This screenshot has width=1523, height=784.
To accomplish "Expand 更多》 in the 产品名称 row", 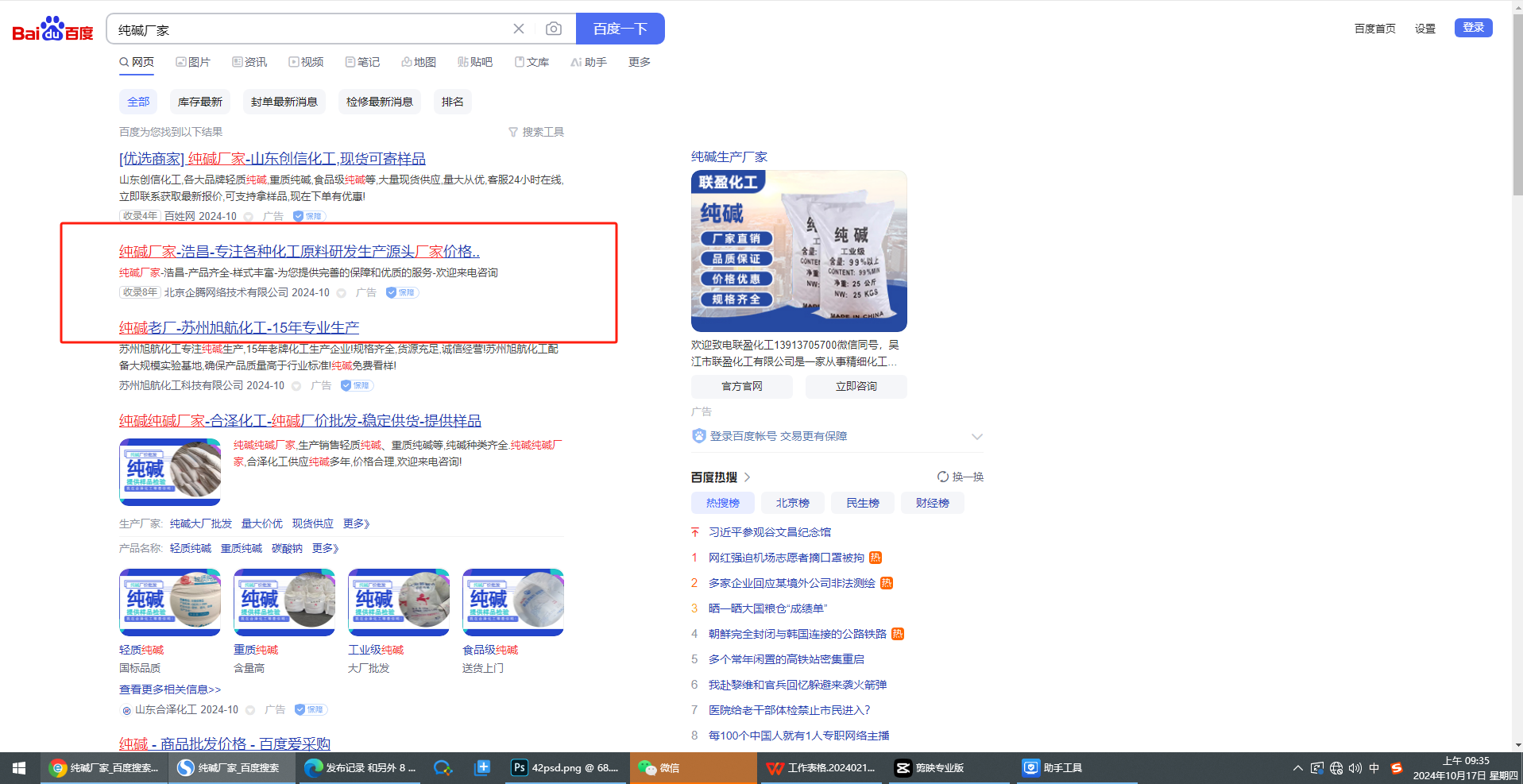I will [x=326, y=548].
